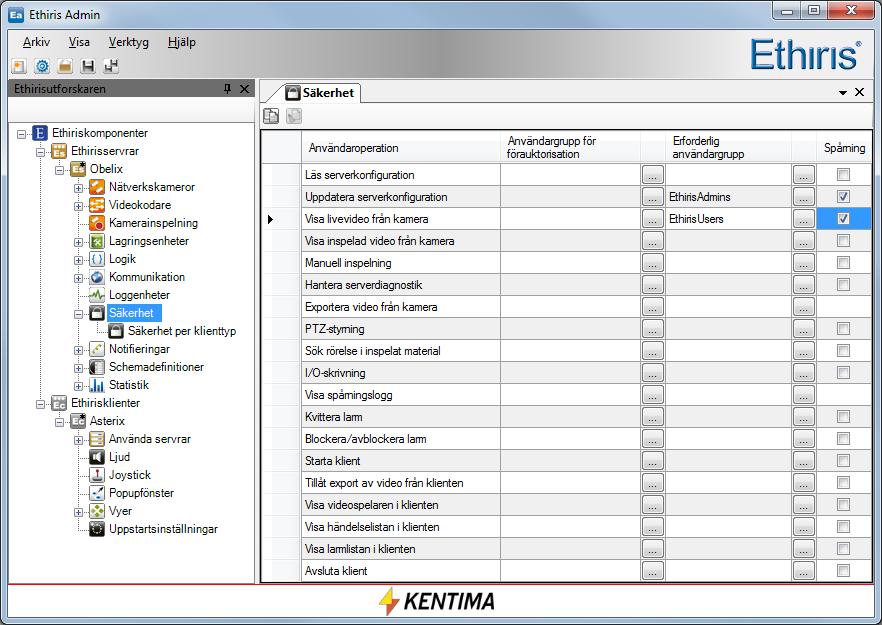Click the Säkerhet per klienttyp lock icon
This screenshot has width=882, height=625.
pos(116,331)
